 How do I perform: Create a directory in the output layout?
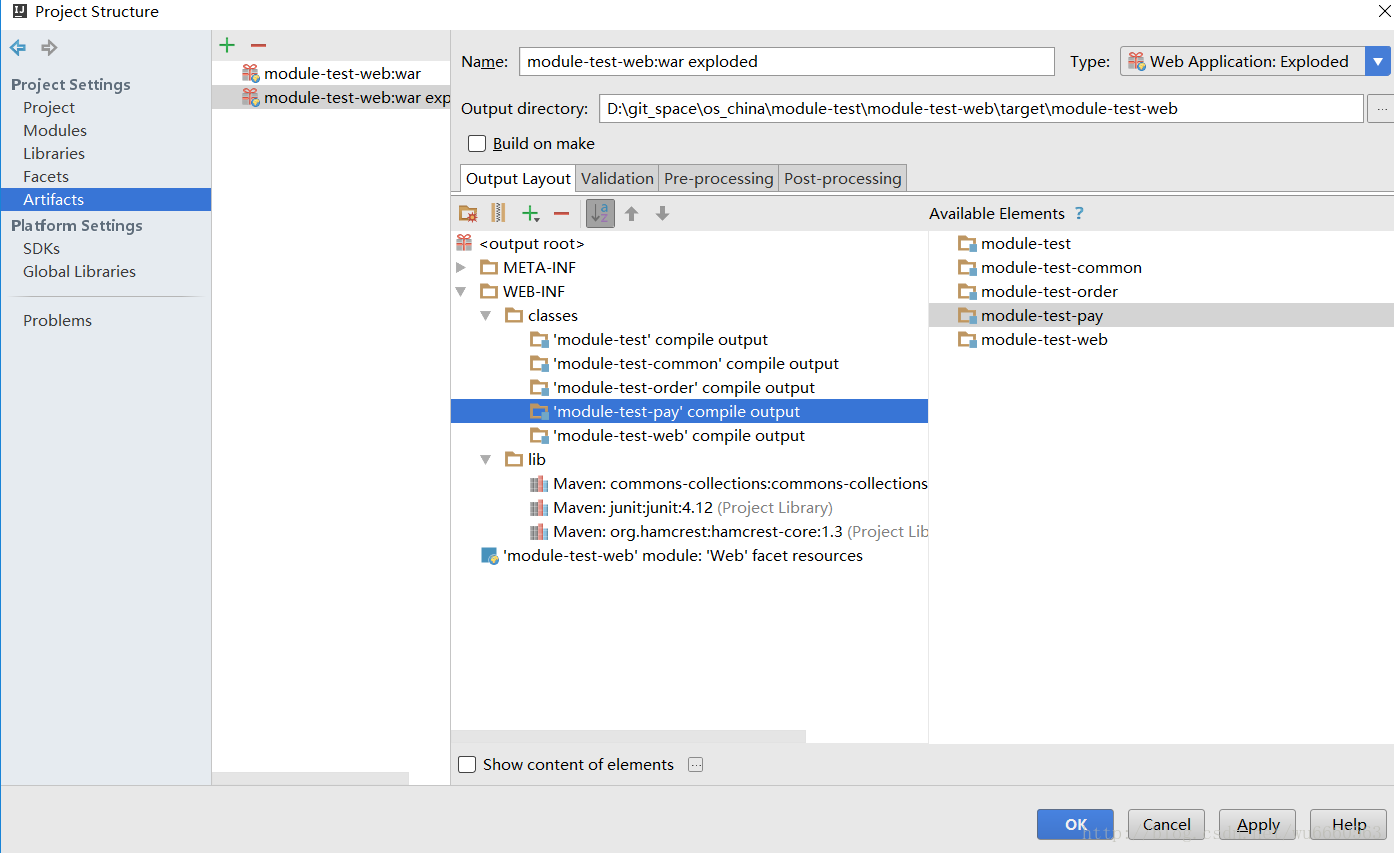[468, 213]
